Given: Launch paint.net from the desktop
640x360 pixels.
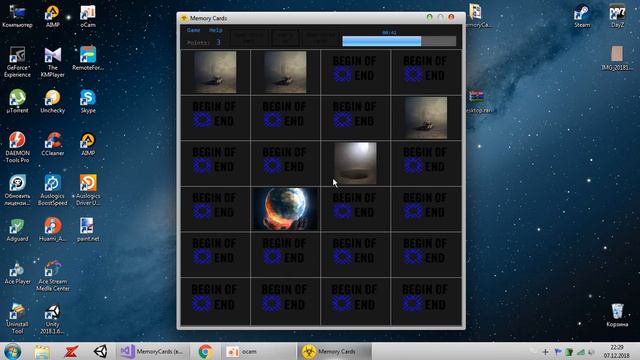Looking at the screenshot, I should pyautogui.click(x=88, y=230).
